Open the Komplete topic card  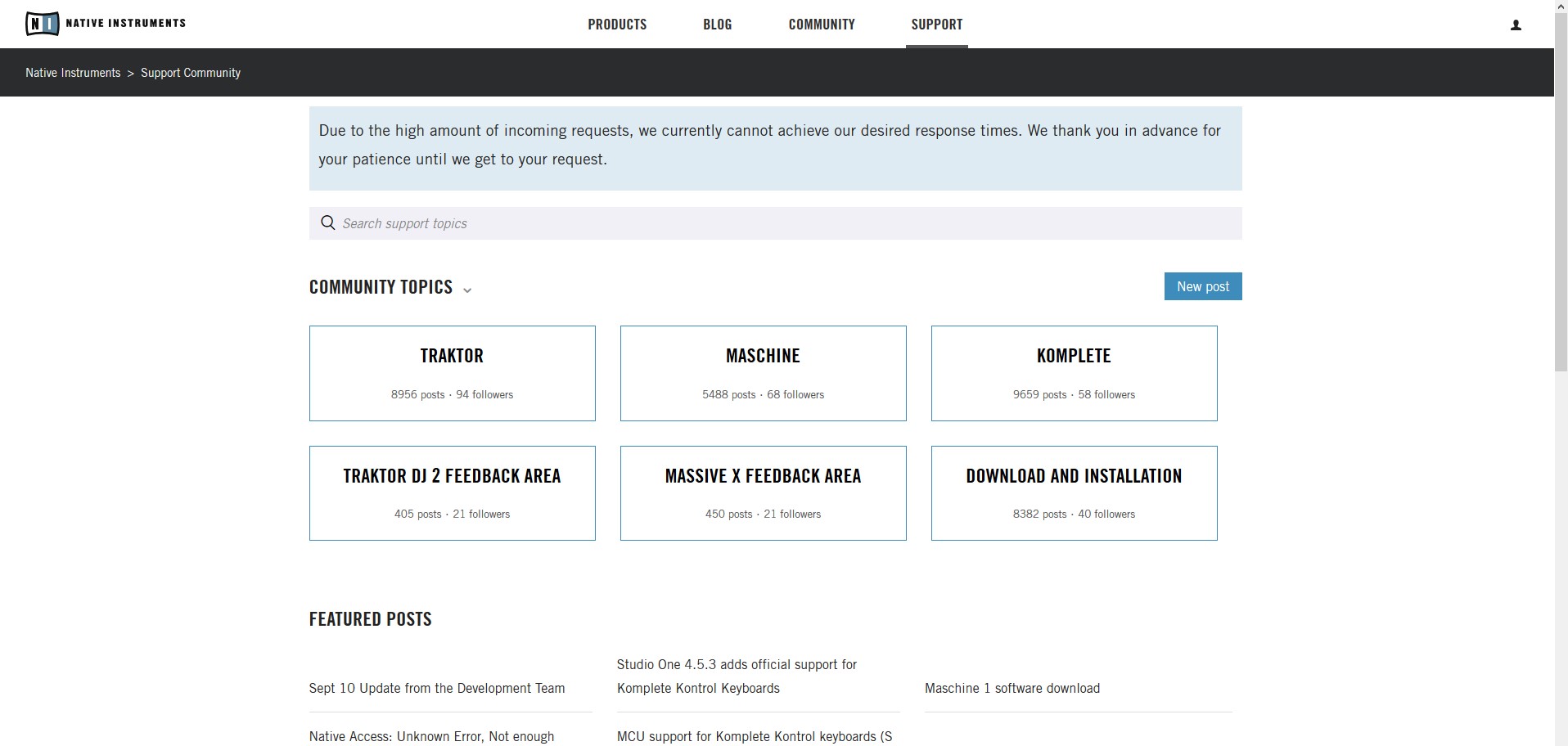tap(1075, 373)
